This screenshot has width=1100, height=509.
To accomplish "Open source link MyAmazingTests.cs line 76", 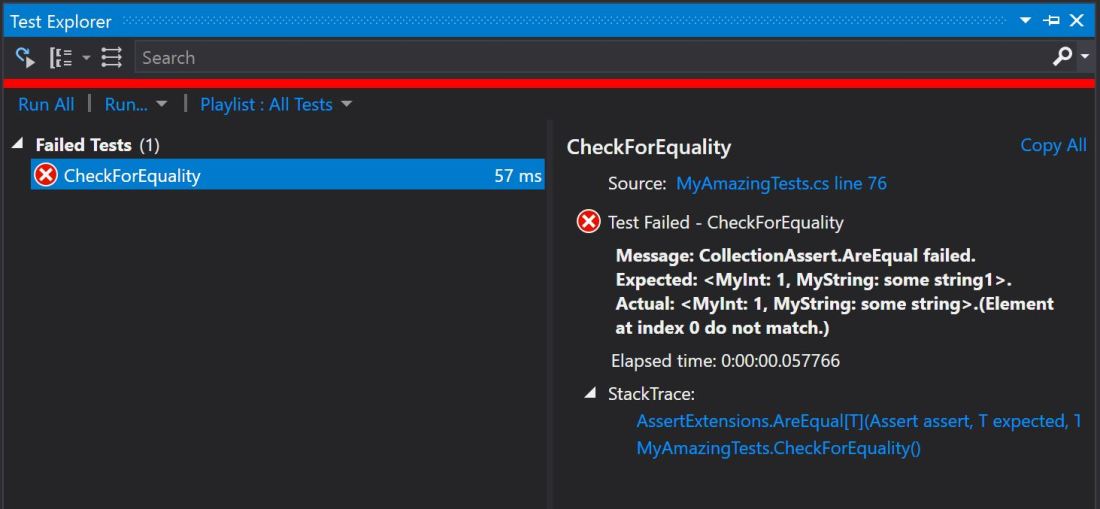I will coord(781,184).
